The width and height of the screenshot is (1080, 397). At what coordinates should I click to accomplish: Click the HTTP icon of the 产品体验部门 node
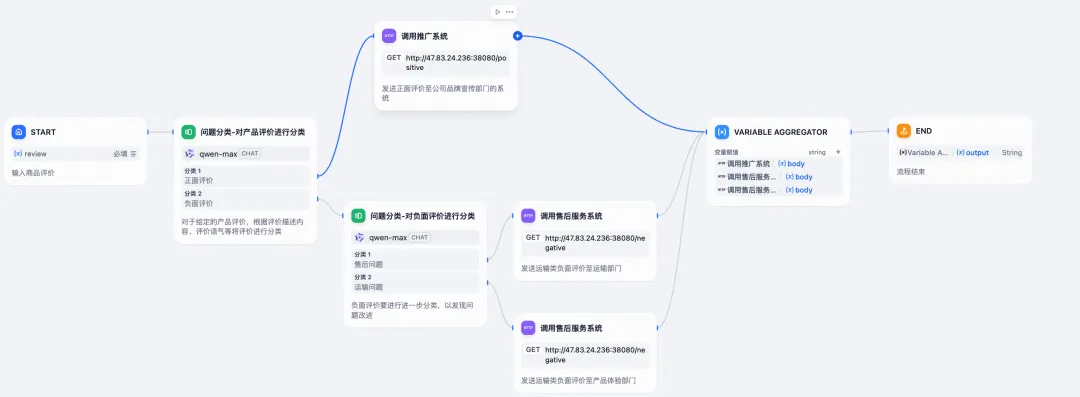click(528, 328)
